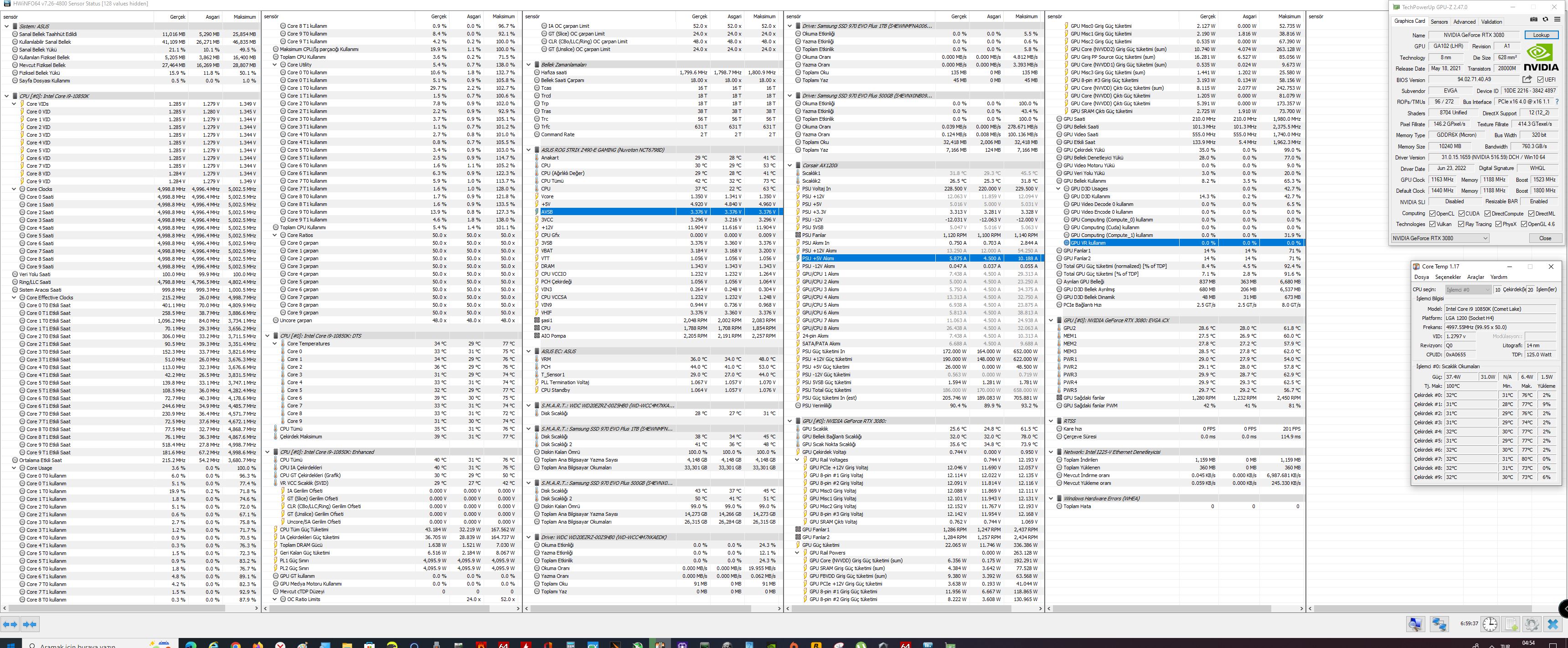
Task: Click Core Temp title bar app icon
Action: coord(1416,267)
